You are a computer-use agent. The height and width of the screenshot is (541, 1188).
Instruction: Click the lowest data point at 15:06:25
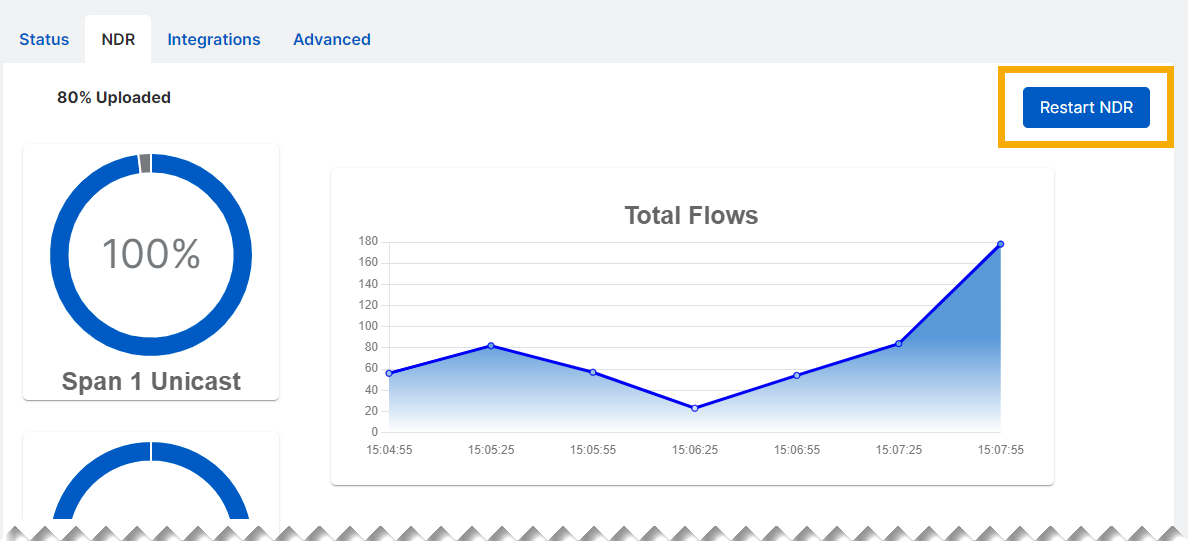(695, 408)
